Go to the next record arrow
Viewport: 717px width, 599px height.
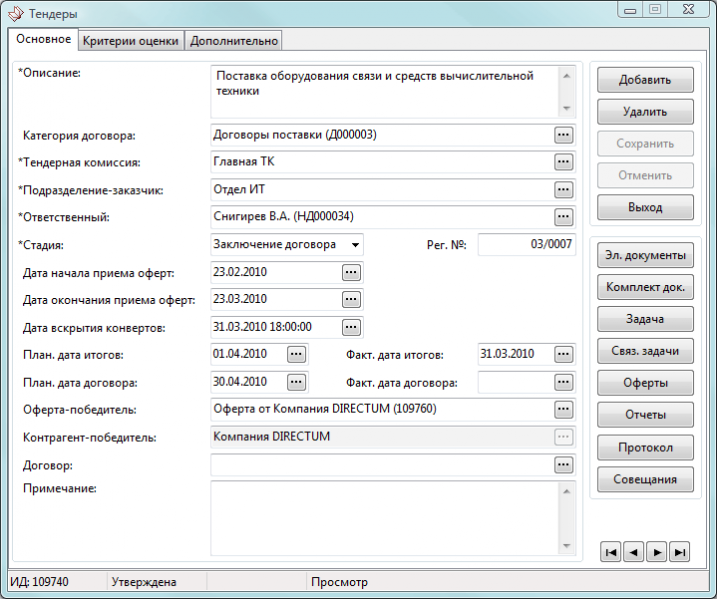tap(656, 551)
